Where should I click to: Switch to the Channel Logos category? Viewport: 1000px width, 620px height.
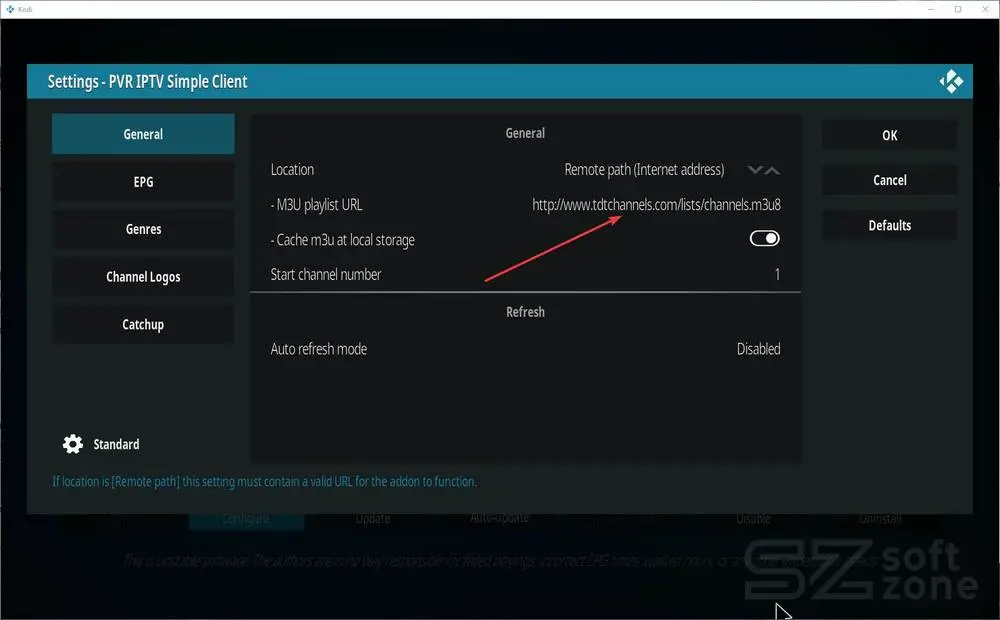(143, 277)
